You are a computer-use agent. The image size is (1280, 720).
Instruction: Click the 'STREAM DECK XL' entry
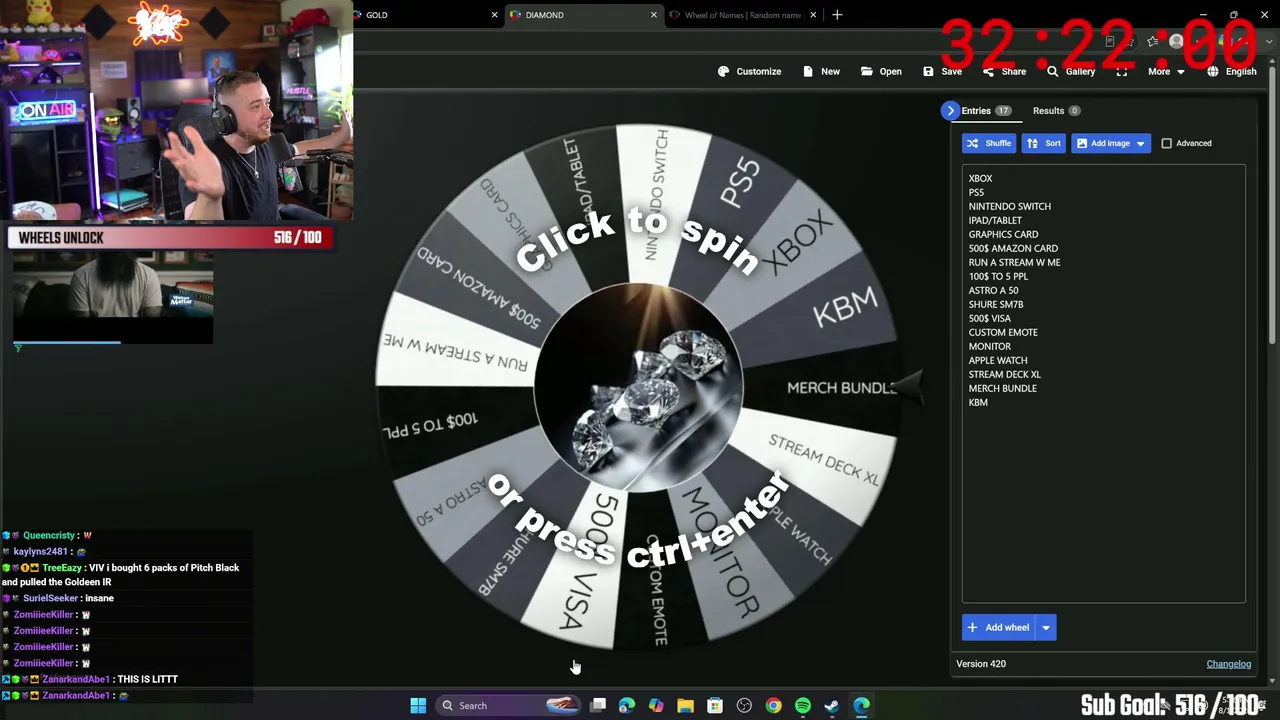coord(1004,374)
